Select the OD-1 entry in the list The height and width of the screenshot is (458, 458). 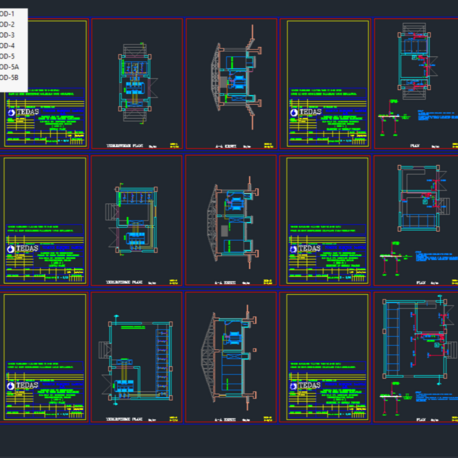pos(7,14)
